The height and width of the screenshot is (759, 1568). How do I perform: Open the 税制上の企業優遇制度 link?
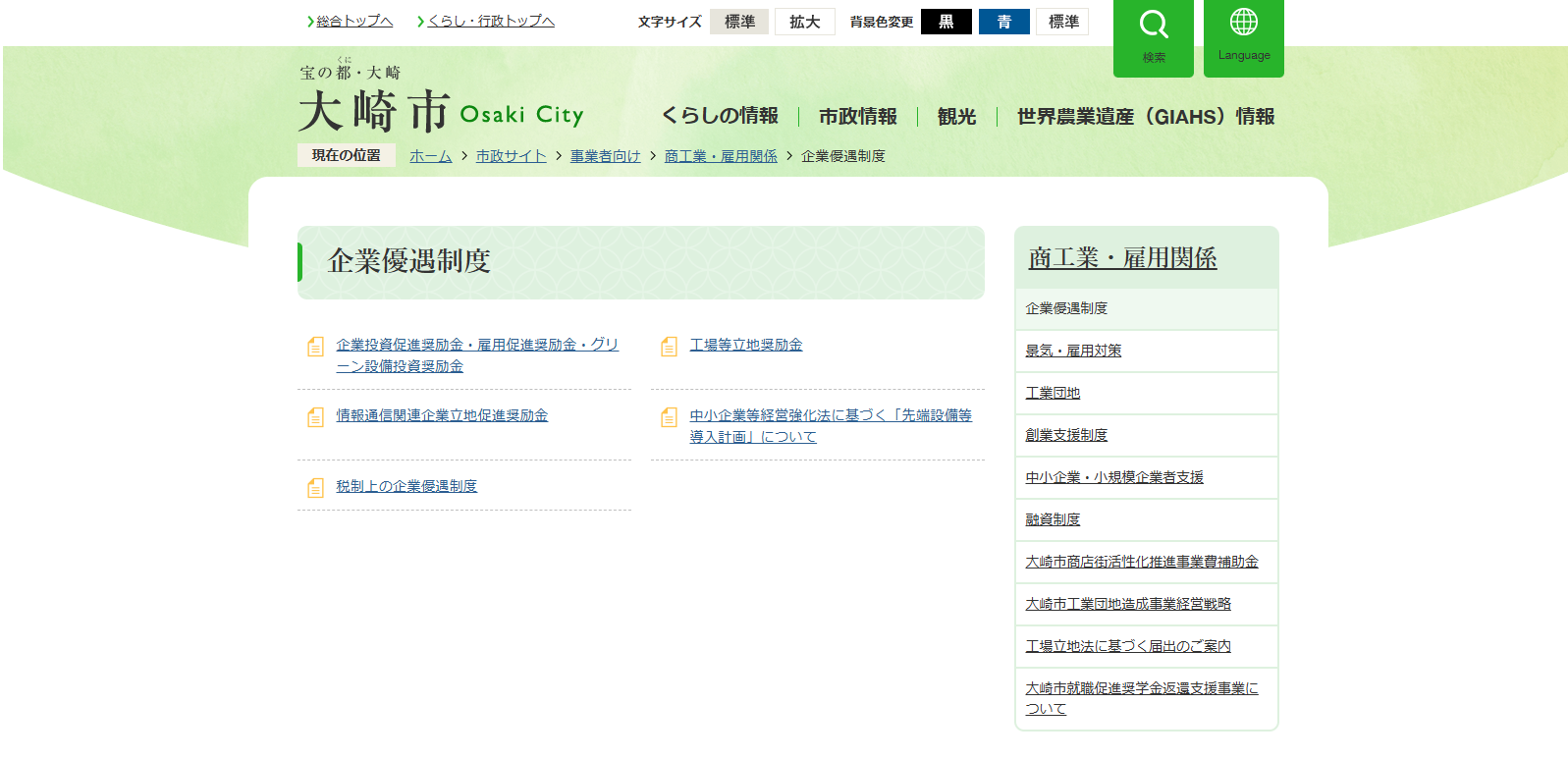click(x=406, y=486)
